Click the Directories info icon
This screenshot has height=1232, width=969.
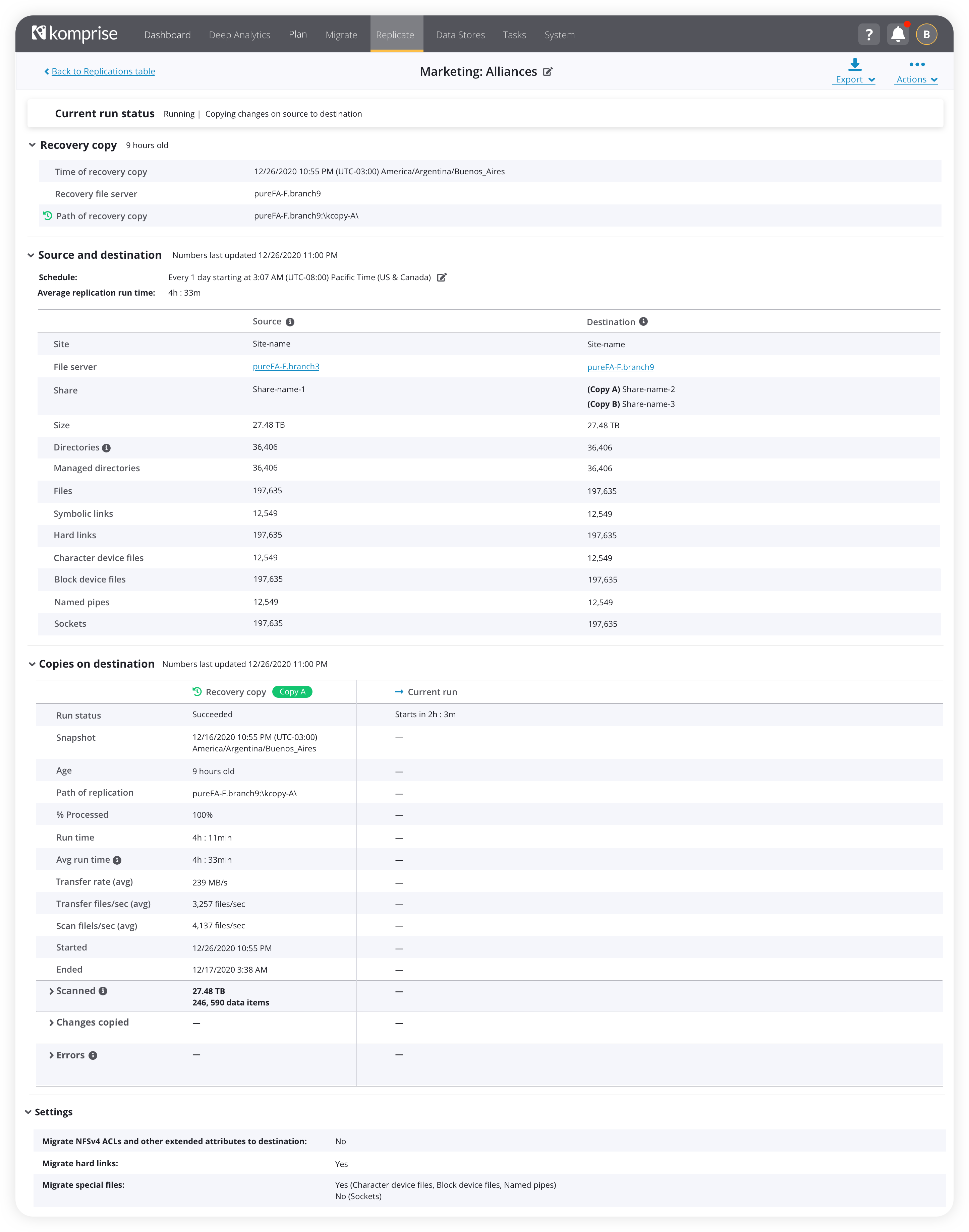[x=106, y=448]
